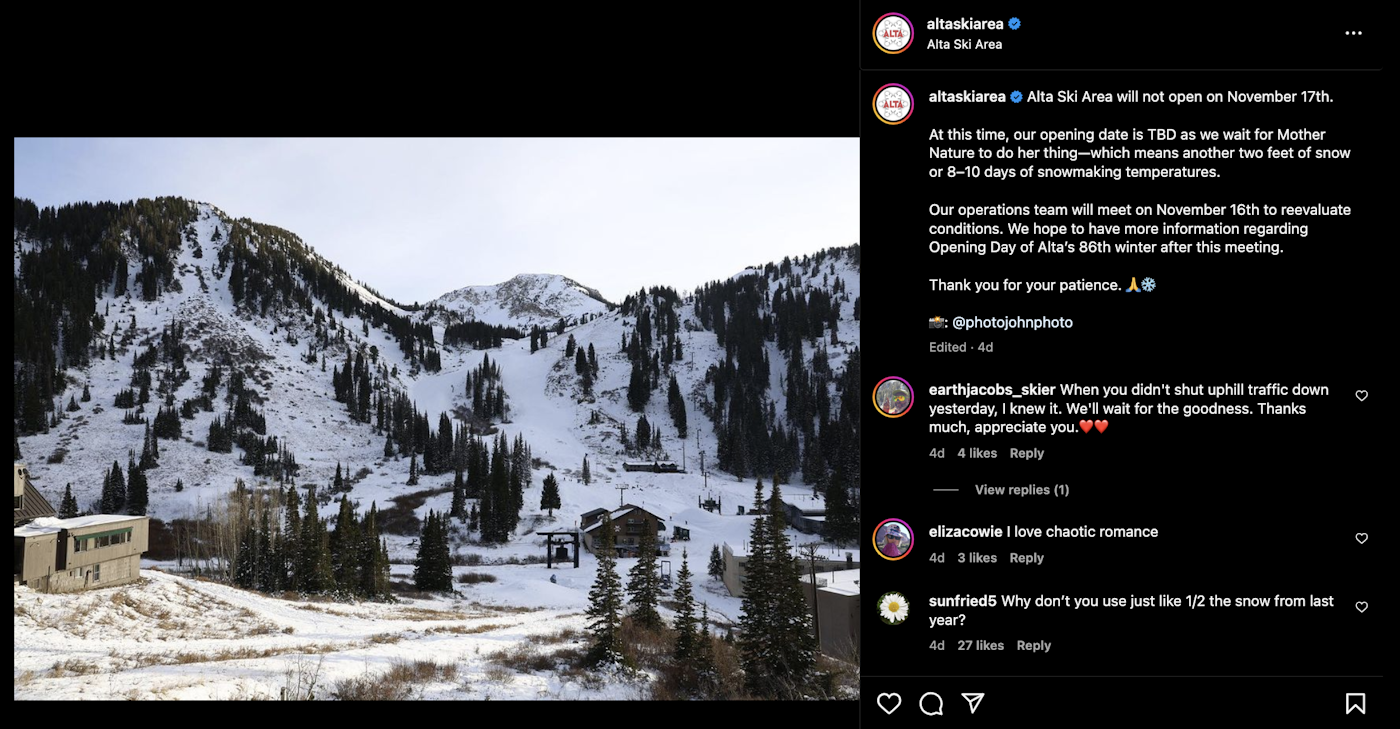Image resolution: width=1400 pixels, height=729 pixels.
Task: Open sunfried5 daisy profile picture
Action: (x=893, y=608)
